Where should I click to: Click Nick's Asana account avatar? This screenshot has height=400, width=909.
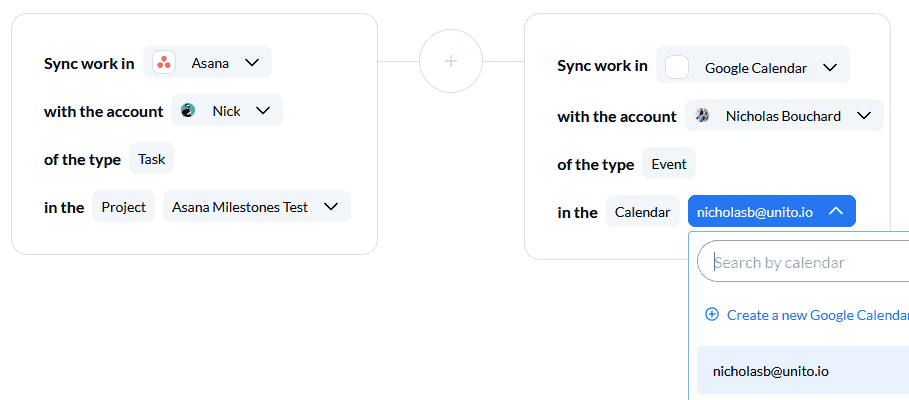coord(188,110)
